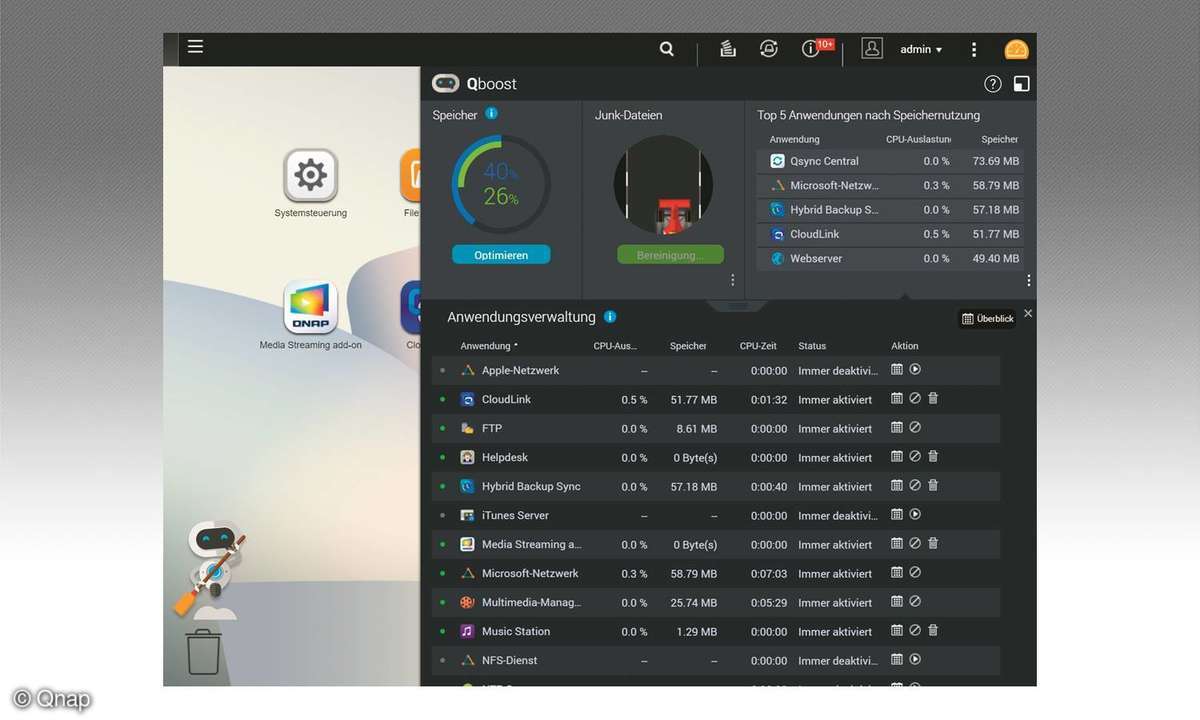The width and height of the screenshot is (1200, 720).
Task: Select the Multimedia-Manag... application name
Action: coord(531,603)
